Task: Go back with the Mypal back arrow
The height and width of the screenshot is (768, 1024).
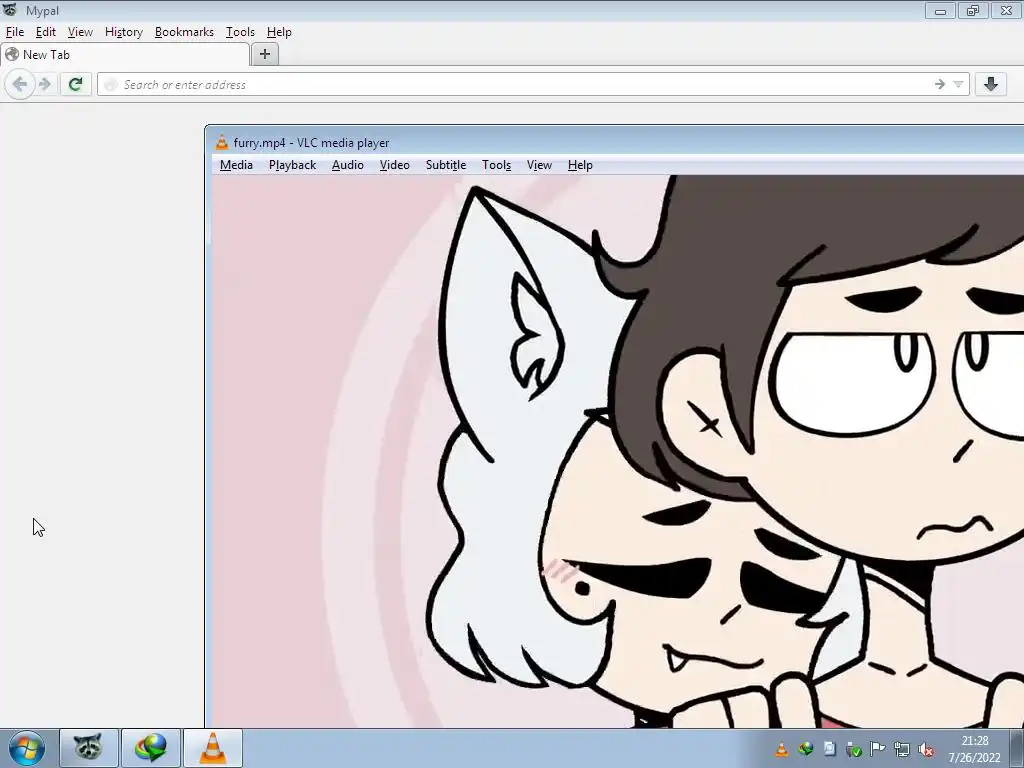Action: point(20,84)
